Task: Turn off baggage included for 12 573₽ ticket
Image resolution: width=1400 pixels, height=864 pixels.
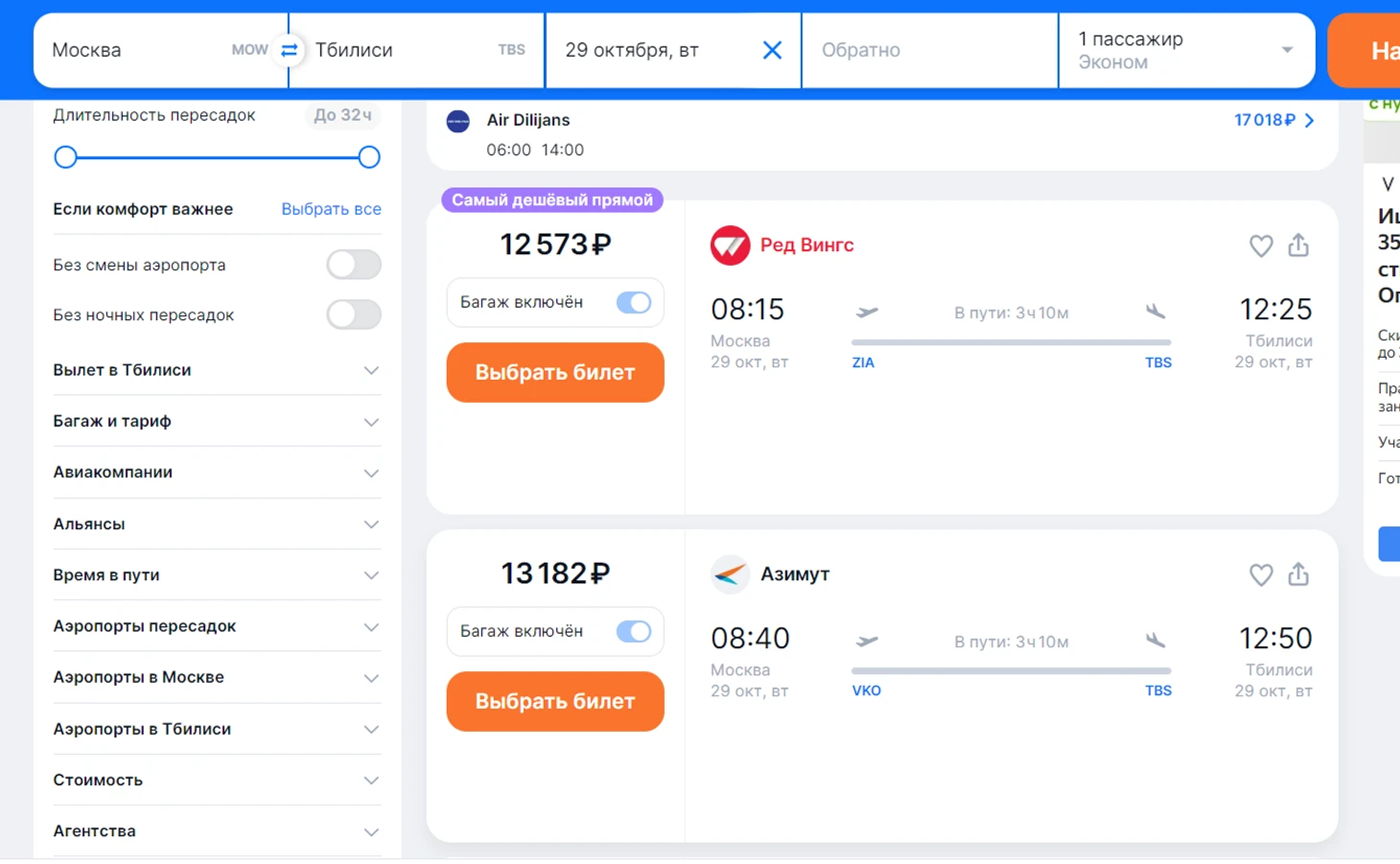Action: (x=633, y=303)
